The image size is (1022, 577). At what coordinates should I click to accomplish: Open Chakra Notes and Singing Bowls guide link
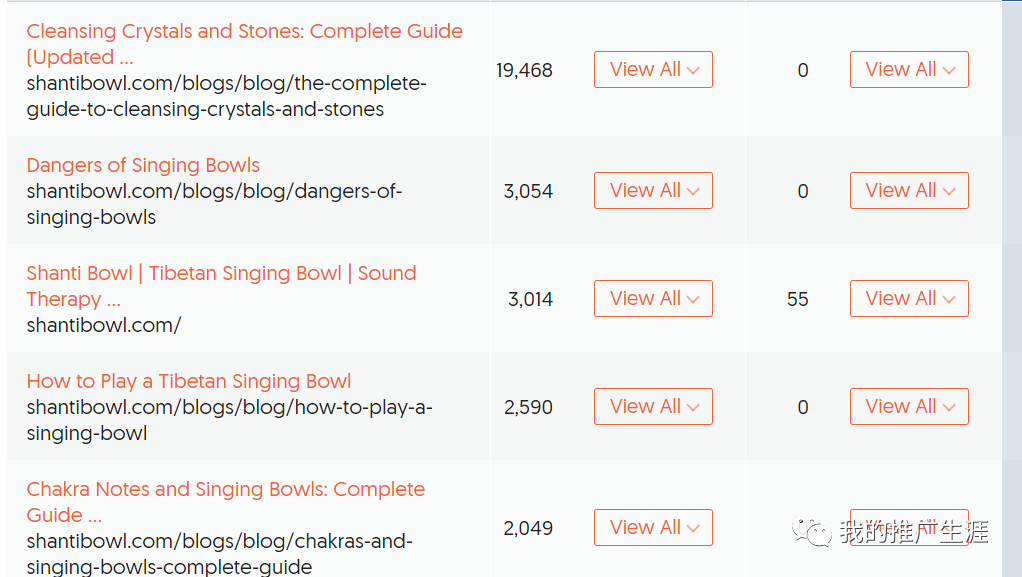(x=225, y=490)
